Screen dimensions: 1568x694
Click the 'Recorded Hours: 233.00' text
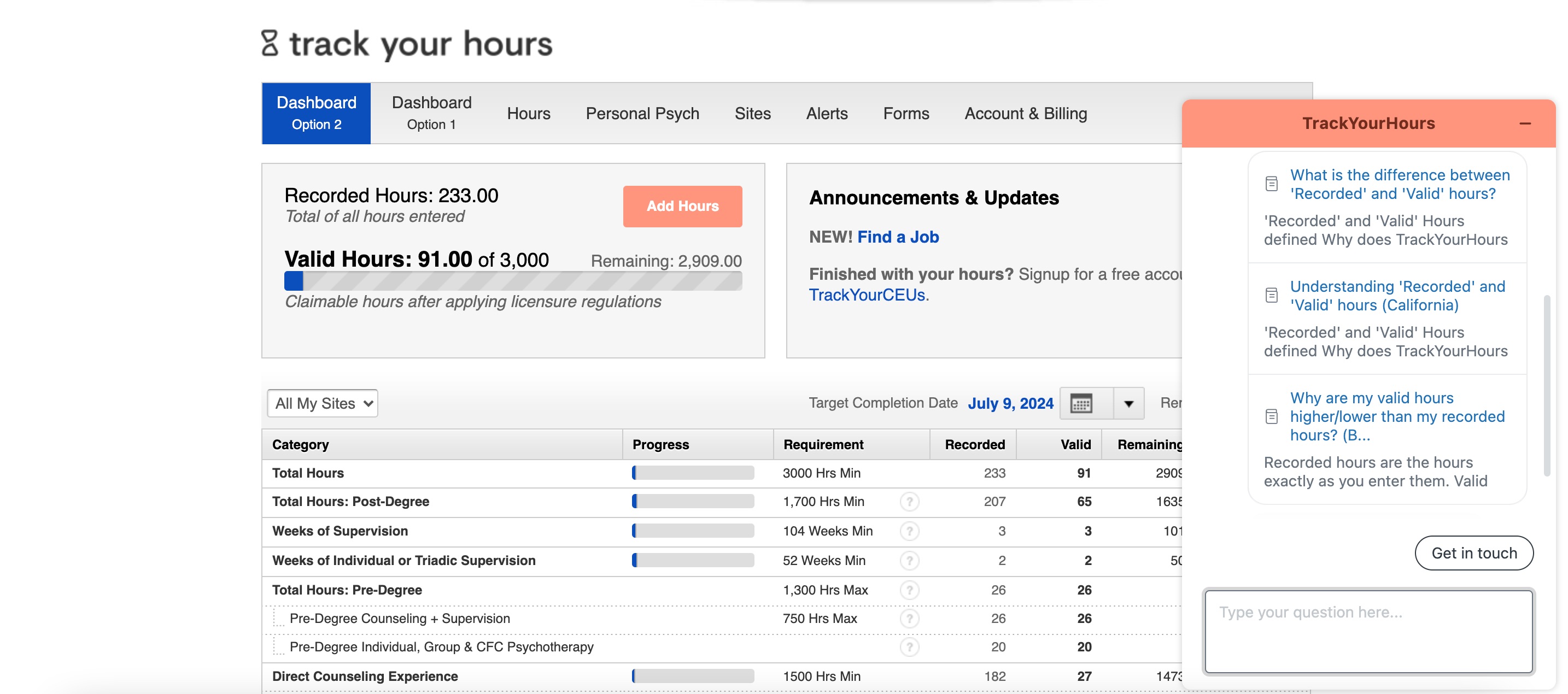391,196
